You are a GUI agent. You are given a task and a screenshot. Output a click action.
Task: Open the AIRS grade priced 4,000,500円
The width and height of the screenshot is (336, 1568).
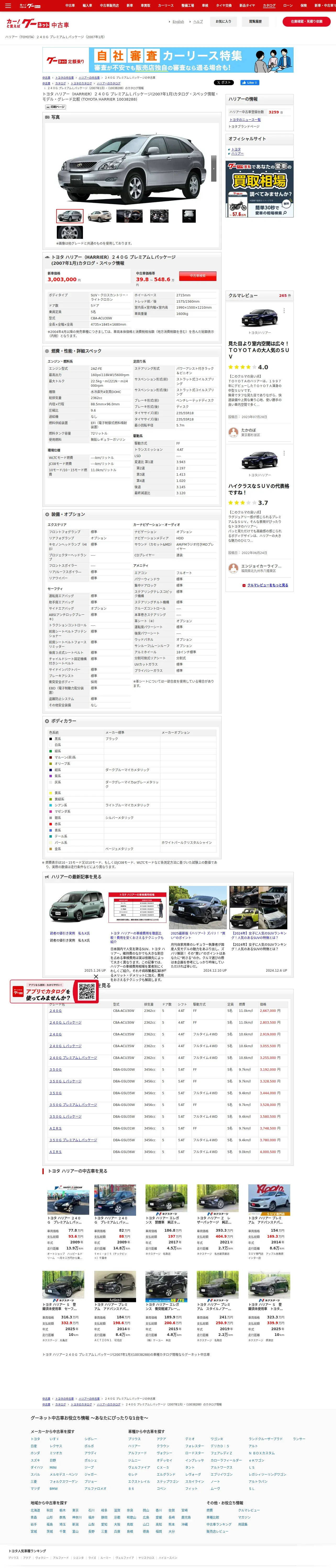pyautogui.click(x=55, y=1152)
